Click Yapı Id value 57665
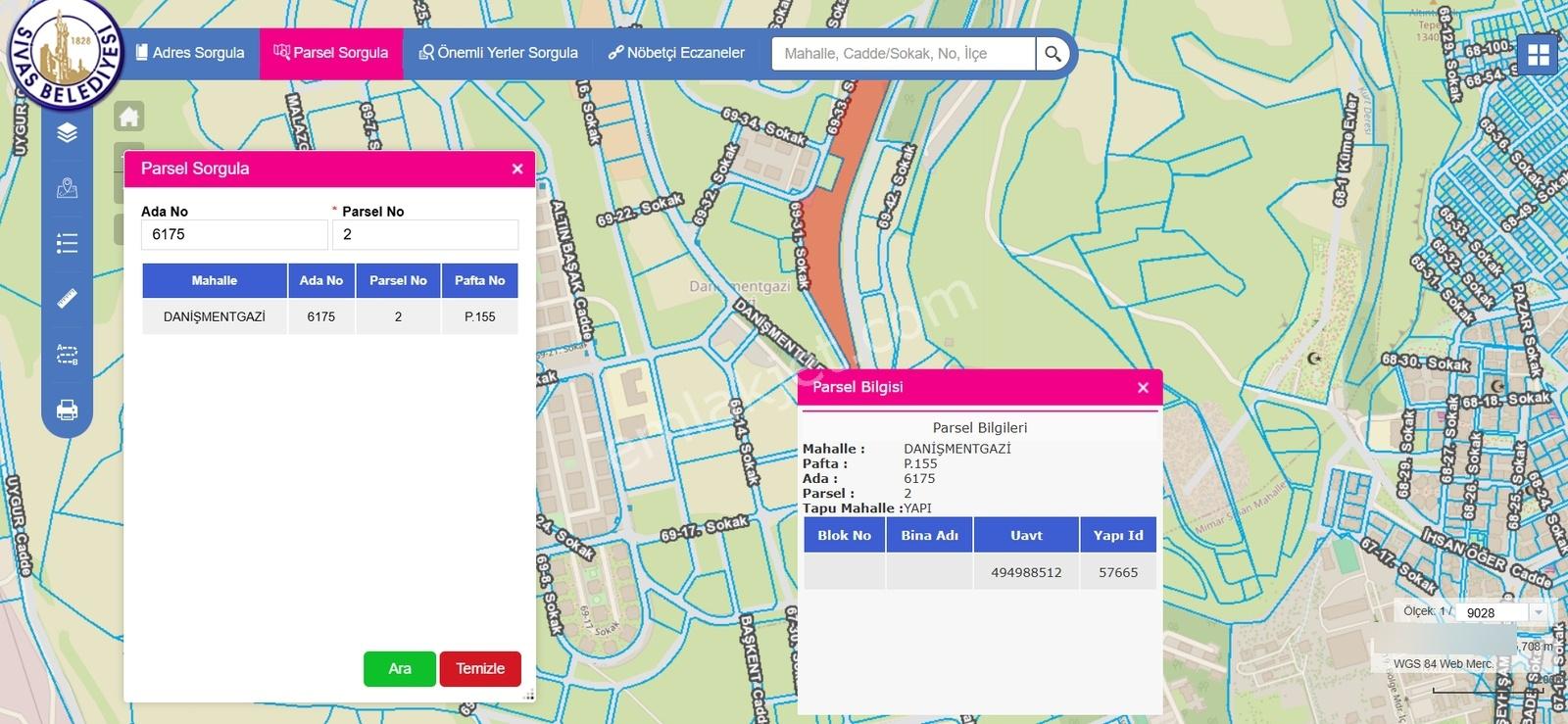The width and height of the screenshot is (1568, 724). pyautogui.click(x=1118, y=572)
